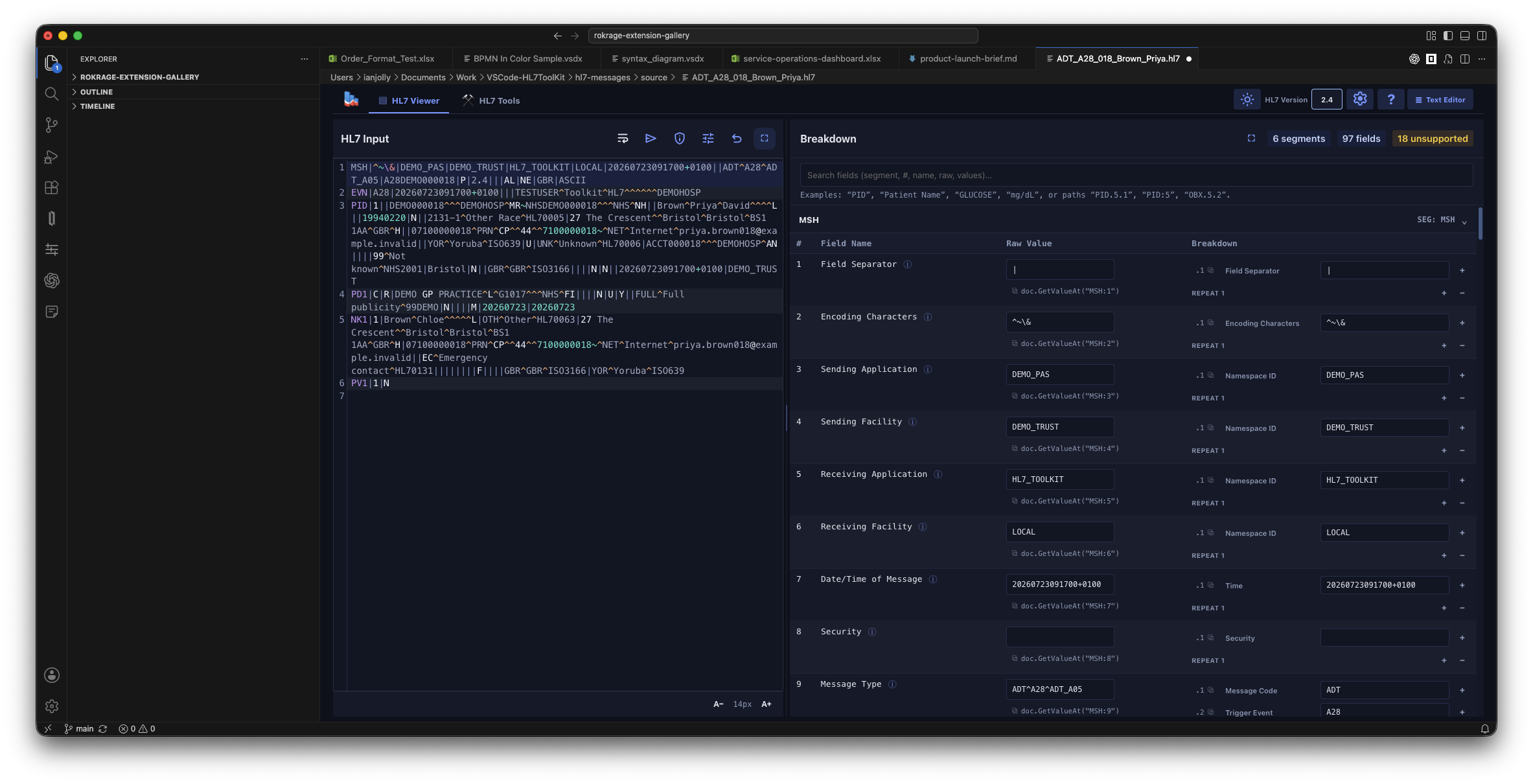Add repeat plus for Receiving Application
The width and height of the screenshot is (1533, 784).
(1444, 503)
